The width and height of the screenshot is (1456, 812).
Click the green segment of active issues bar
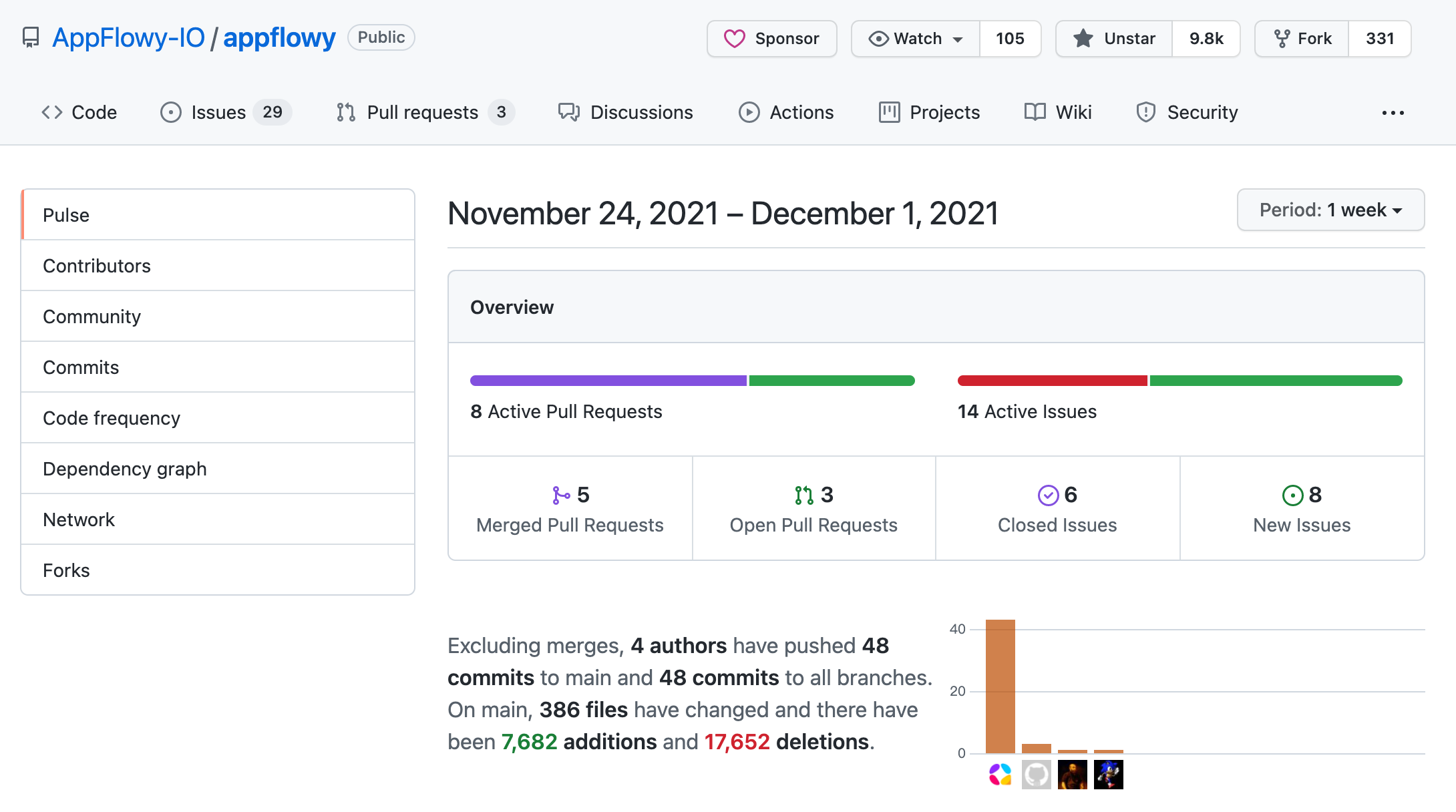pos(1276,381)
